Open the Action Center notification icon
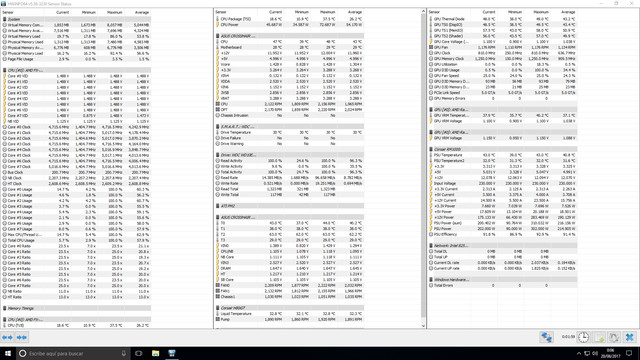Viewport: 640px width, 360px height. 629,353
